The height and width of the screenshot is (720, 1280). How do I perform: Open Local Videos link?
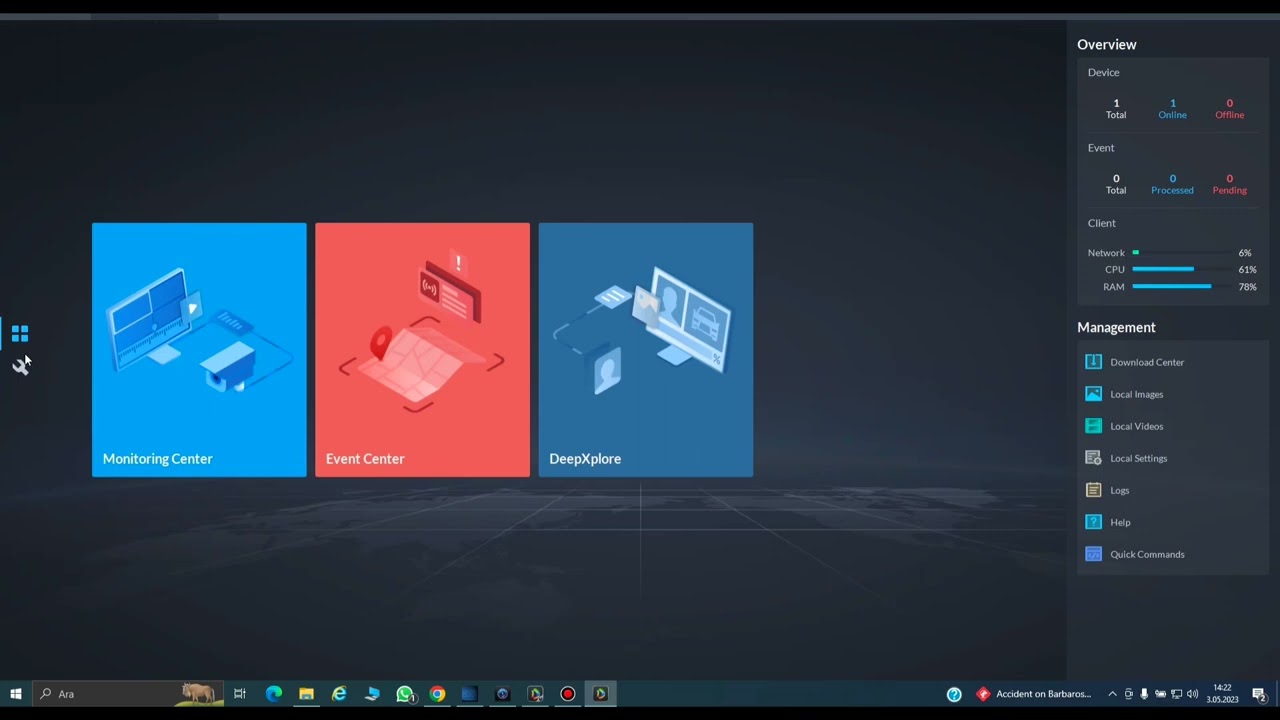[x=1136, y=426]
